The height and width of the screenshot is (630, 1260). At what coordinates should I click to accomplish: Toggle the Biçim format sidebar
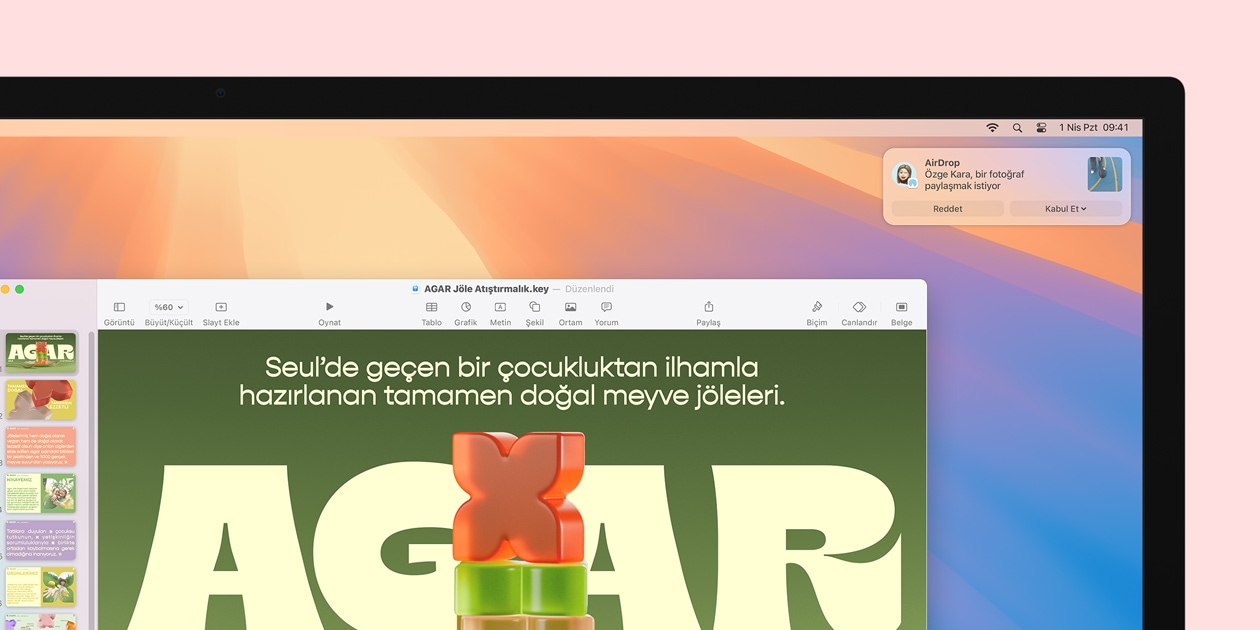click(x=816, y=310)
